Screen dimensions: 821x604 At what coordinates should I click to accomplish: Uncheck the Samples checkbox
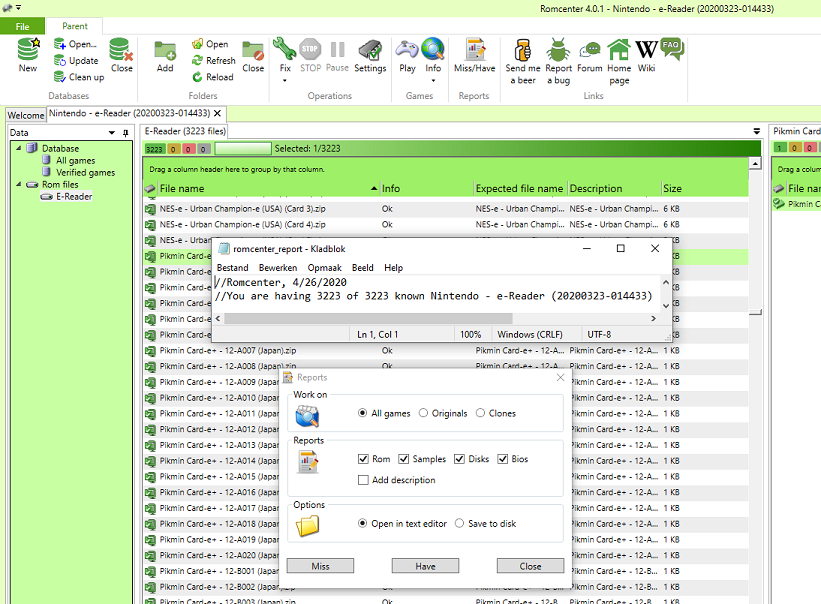click(403, 459)
